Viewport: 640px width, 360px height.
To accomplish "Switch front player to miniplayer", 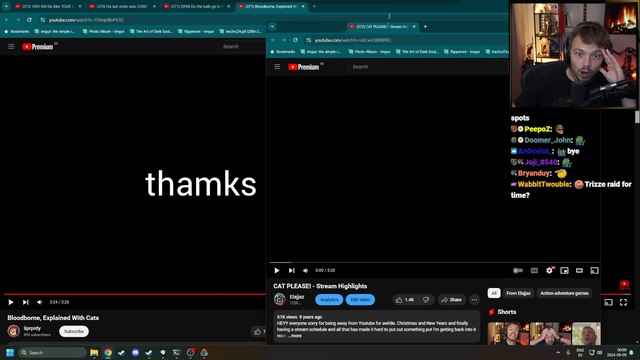I will click(564, 270).
